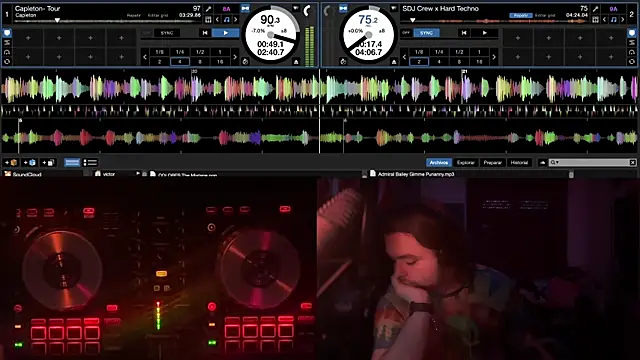This screenshot has height=360, width=640.
Task: Disable Repetir on deck 2
Action: [520, 15]
